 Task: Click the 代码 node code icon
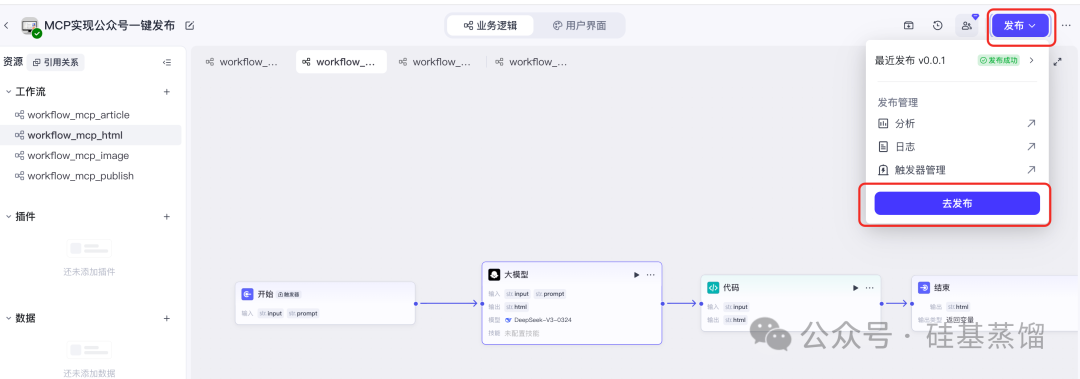coord(713,287)
